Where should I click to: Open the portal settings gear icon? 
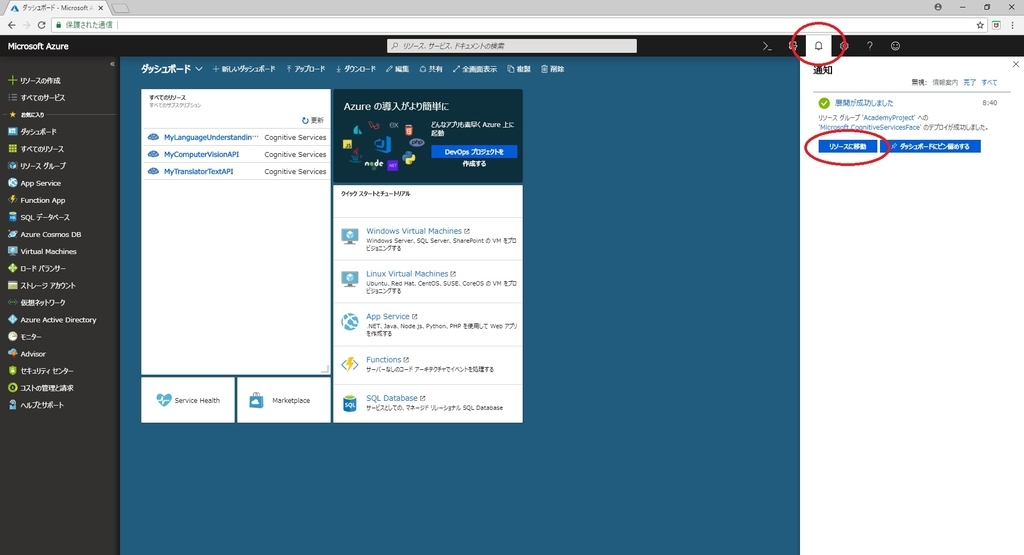(844, 46)
